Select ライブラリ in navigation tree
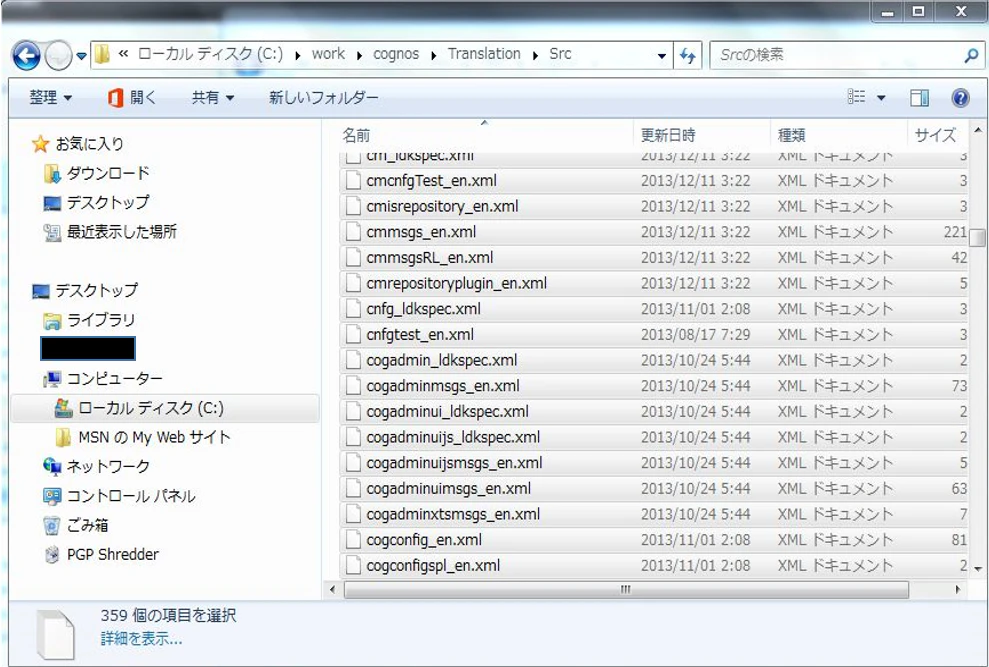Screen dimensions: 989x667 pos(89,320)
